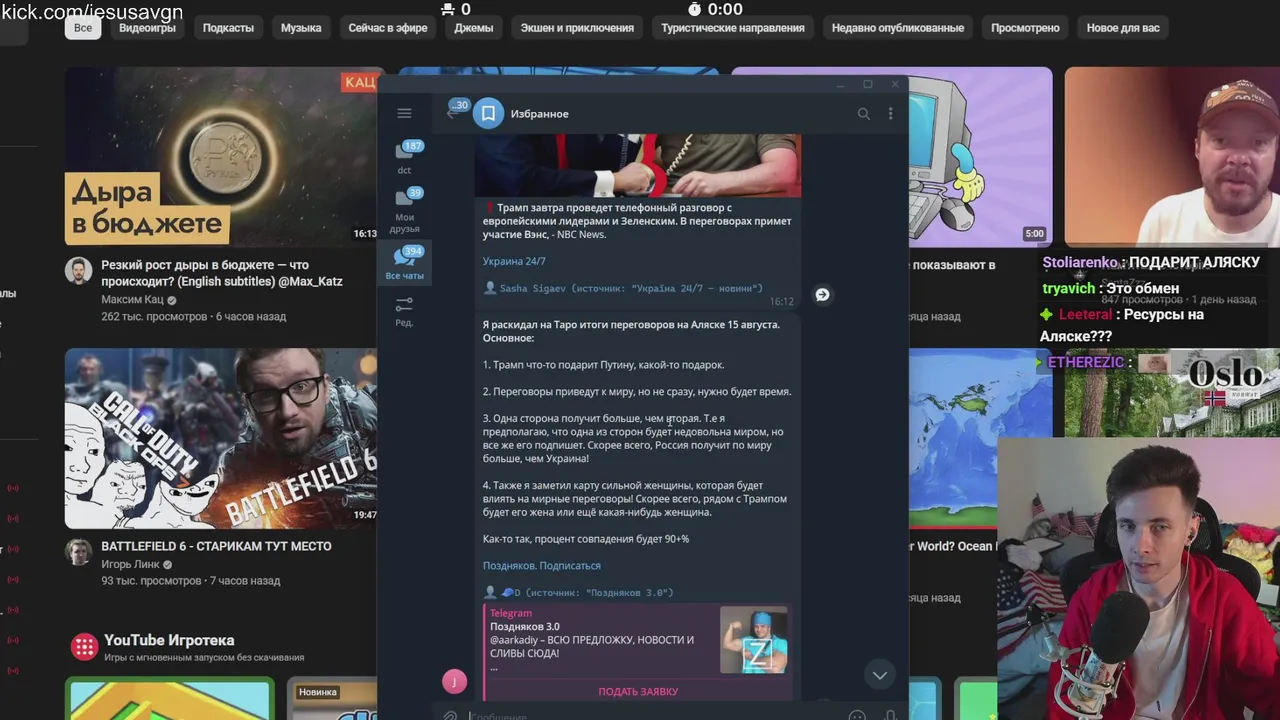This screenshot has height=720, width=1280.
Task: Go to Игорь Линк channel name link
Action: point(130,564)
